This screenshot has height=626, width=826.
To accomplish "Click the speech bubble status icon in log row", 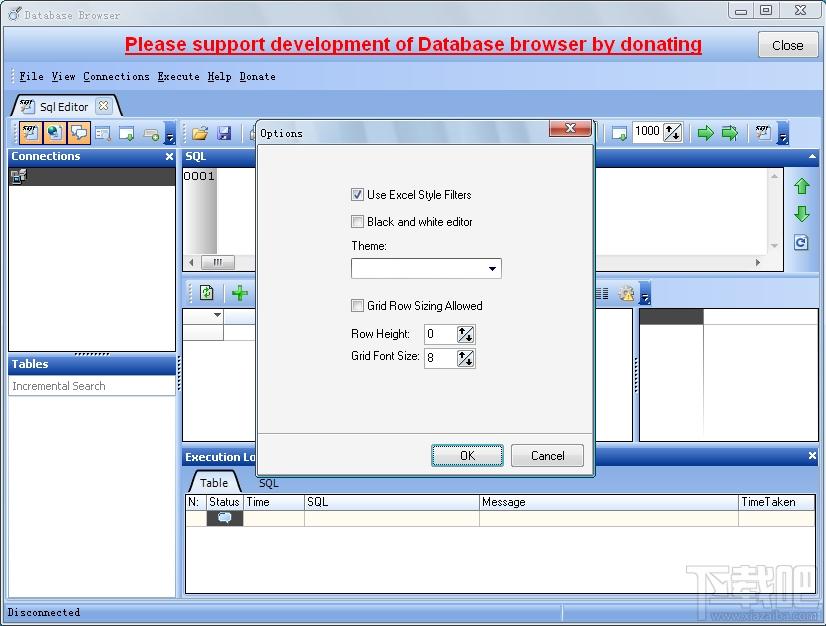I will (224, 518).
